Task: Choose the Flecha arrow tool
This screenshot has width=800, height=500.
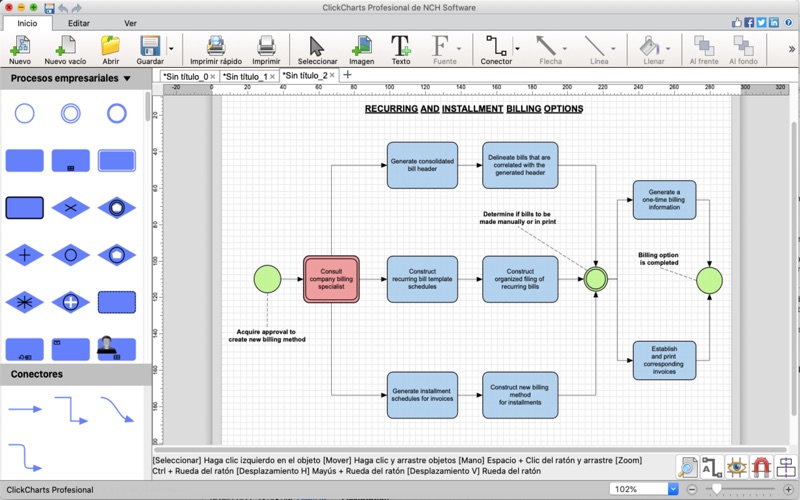Action: 548,49
